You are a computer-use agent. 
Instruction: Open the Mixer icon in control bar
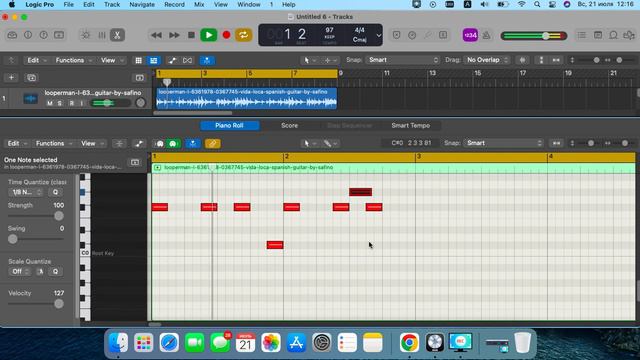pos(102,35)
